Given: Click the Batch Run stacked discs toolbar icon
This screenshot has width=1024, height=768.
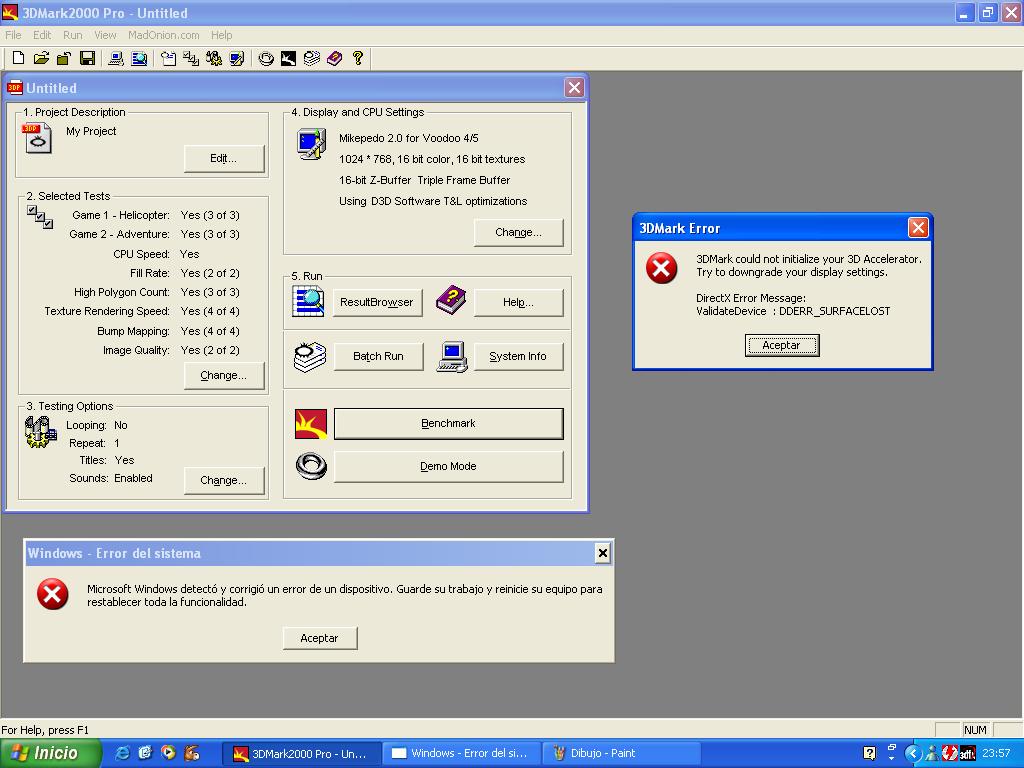Looking at the screenshot, I should coord(312,58).
